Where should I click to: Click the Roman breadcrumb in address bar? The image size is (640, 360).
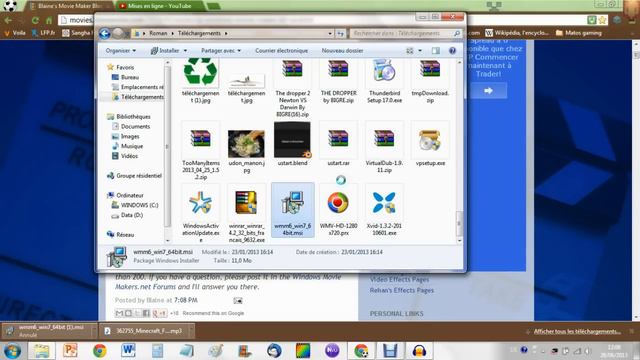tap(158, 33)
